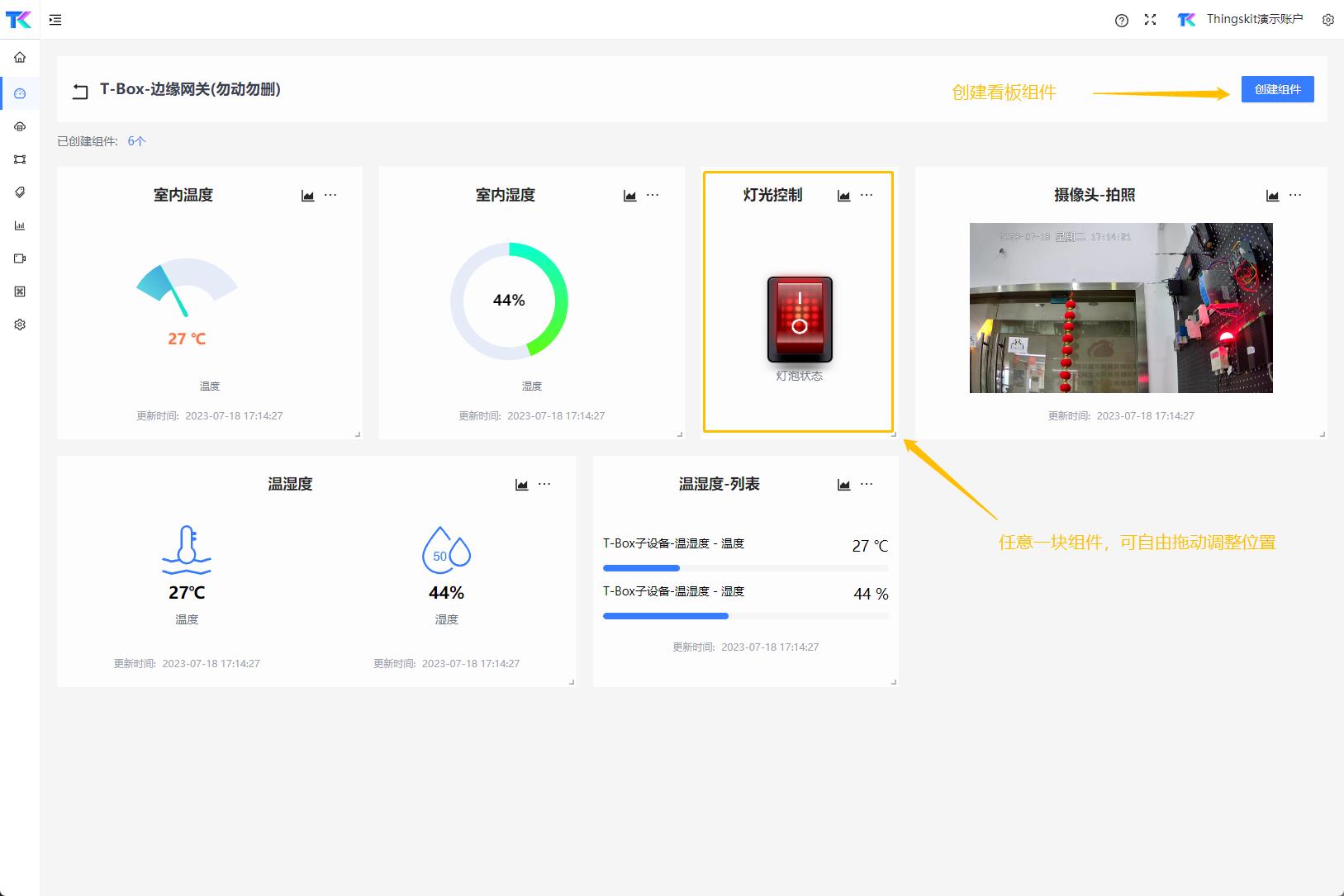
Task: Click the 更新时间 timestamp in 温湿度-列表 card
Action: coord(746,647)
